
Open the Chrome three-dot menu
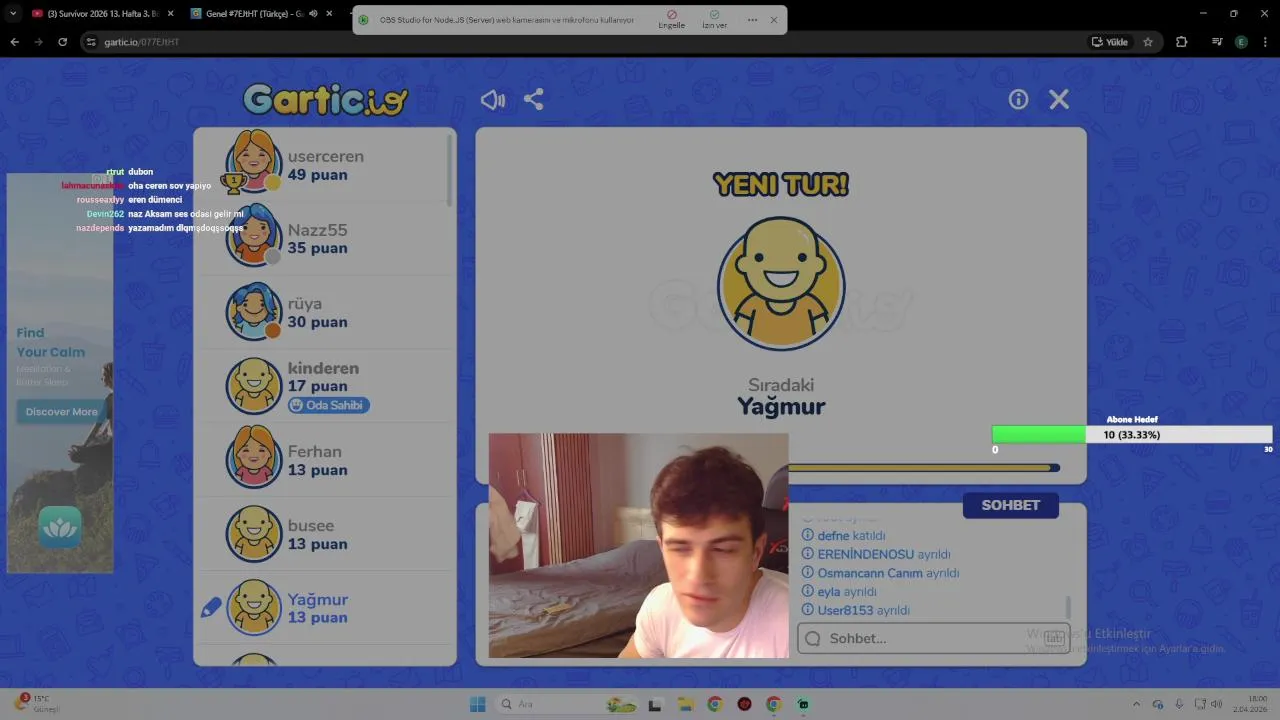(1265, 42)
